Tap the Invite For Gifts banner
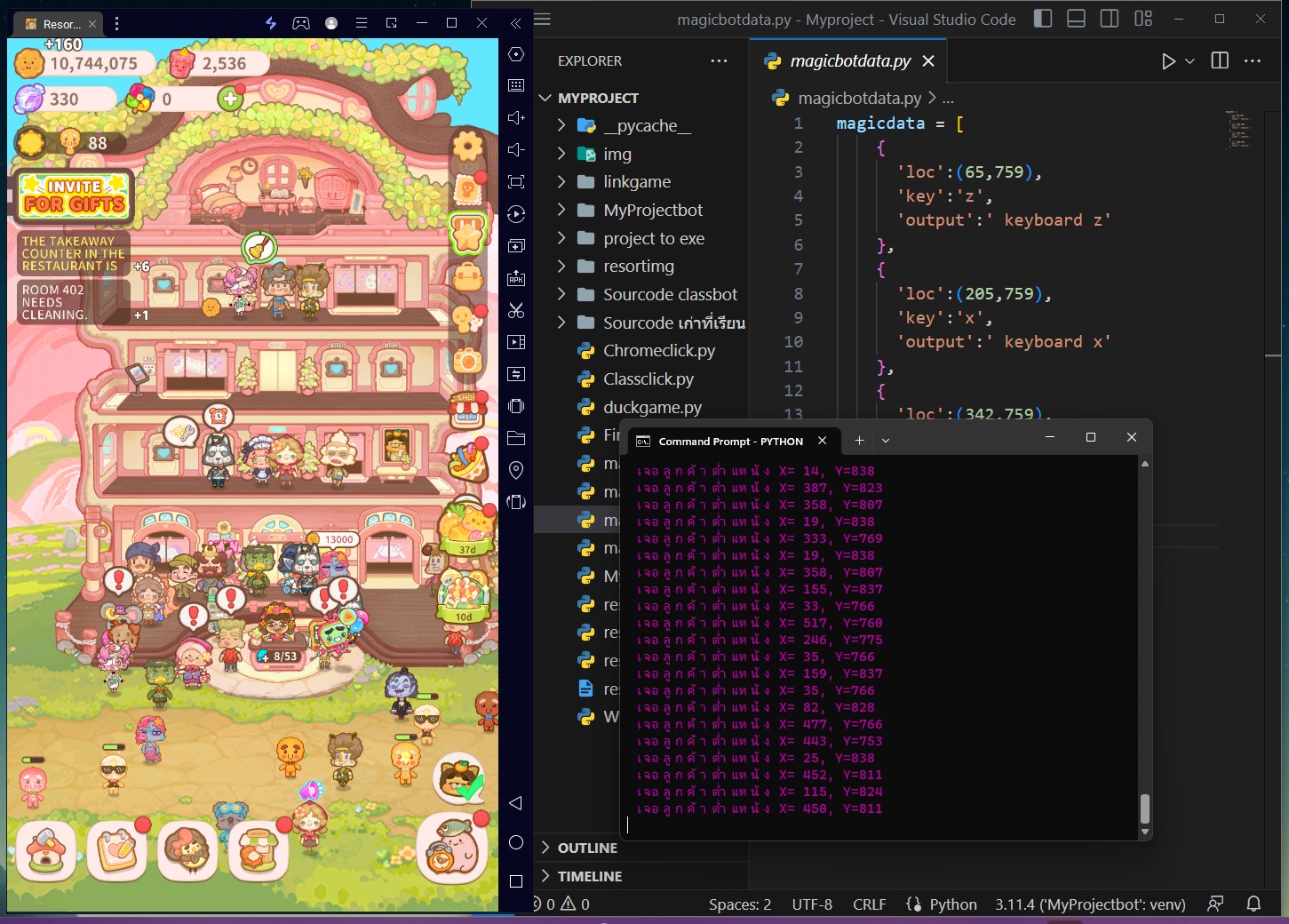Viewport: 1289px width, 924px height. pos(75,195)
